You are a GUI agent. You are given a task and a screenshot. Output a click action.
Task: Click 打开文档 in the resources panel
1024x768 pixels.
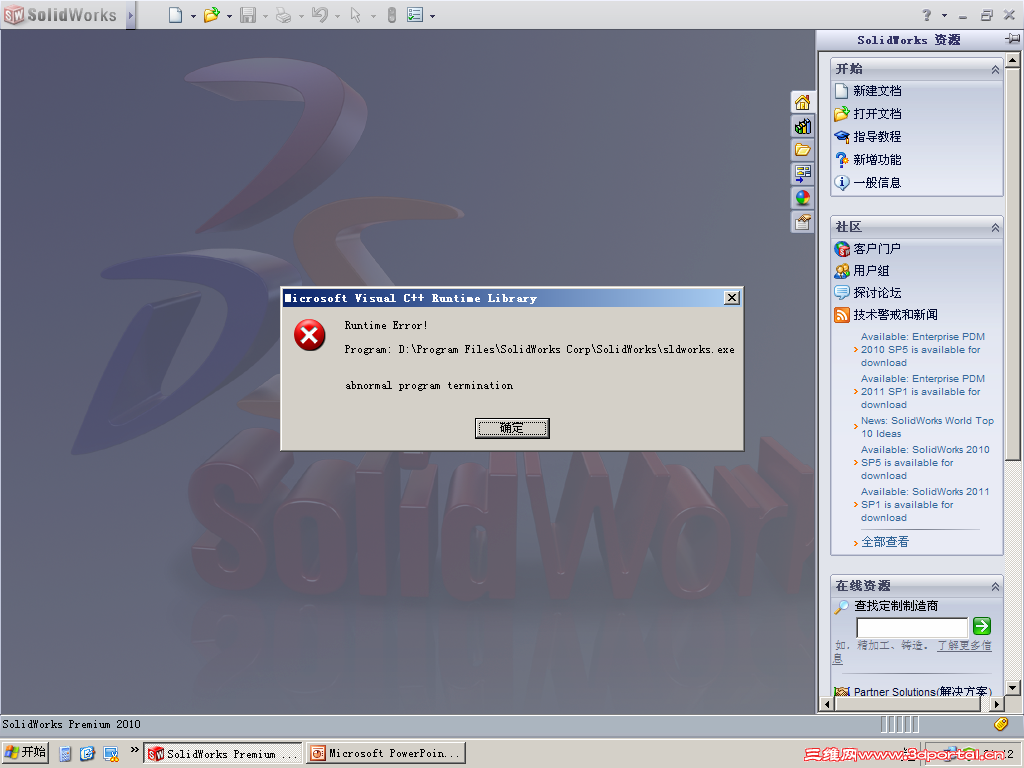(x=877, y=114)
